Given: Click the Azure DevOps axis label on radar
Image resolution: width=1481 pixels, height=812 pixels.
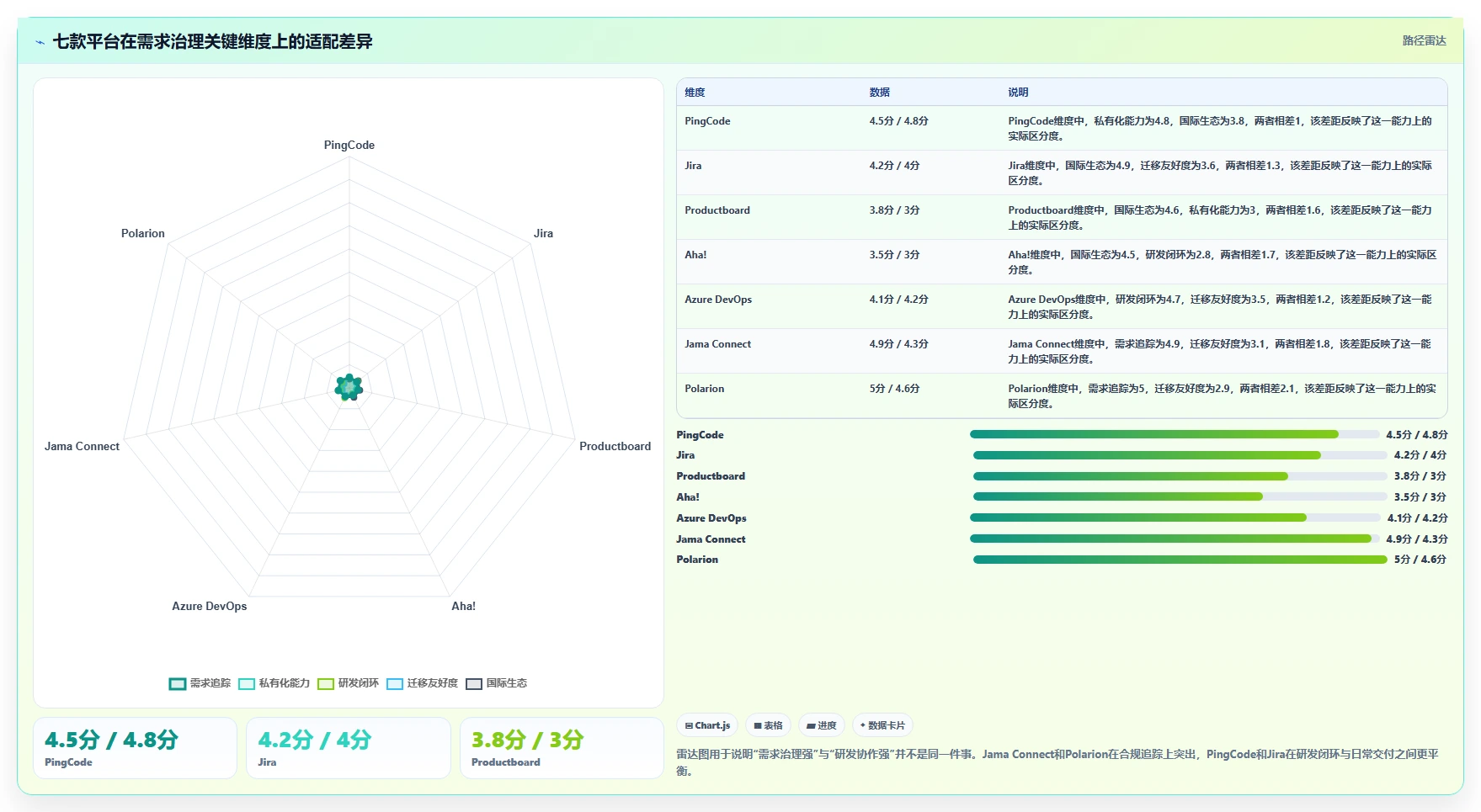Looking at the screenshot, I should [210, 607].
